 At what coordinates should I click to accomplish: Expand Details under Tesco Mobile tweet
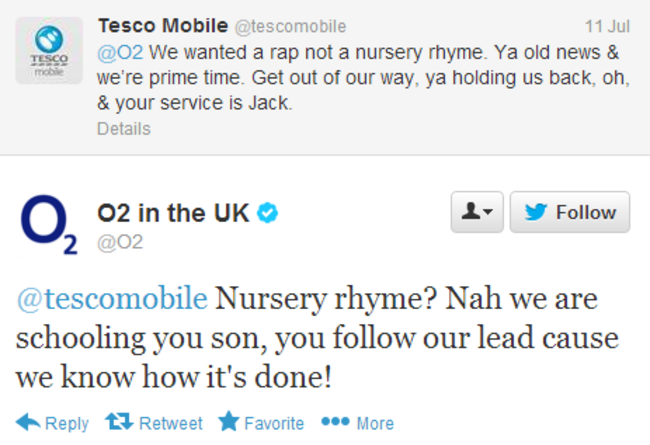[124, 129]
